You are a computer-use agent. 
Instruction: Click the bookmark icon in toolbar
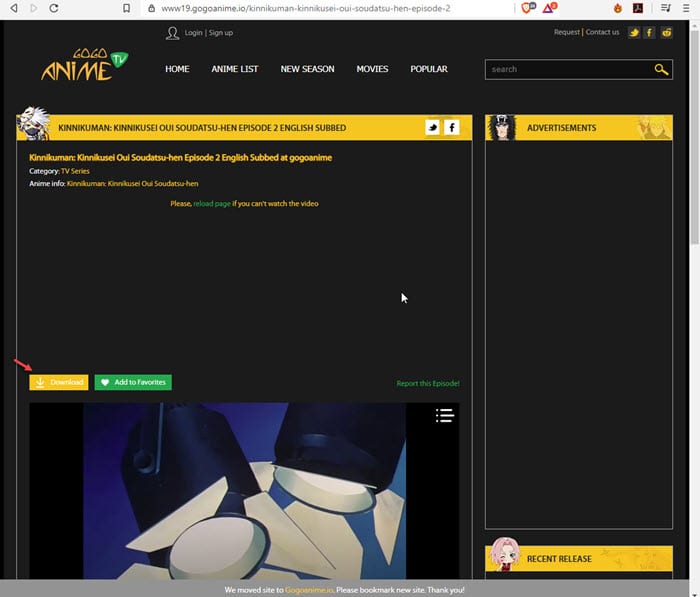tap(127, 8)
